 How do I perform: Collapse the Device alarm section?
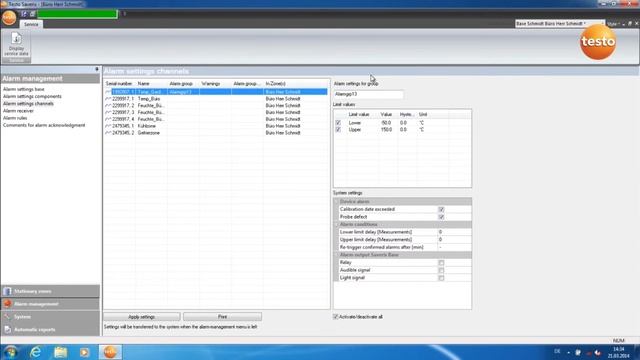coord(337,202)
